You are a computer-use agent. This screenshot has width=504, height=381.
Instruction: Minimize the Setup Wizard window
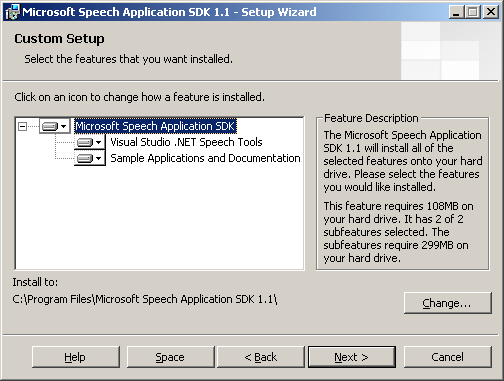[x=456, y=12]
